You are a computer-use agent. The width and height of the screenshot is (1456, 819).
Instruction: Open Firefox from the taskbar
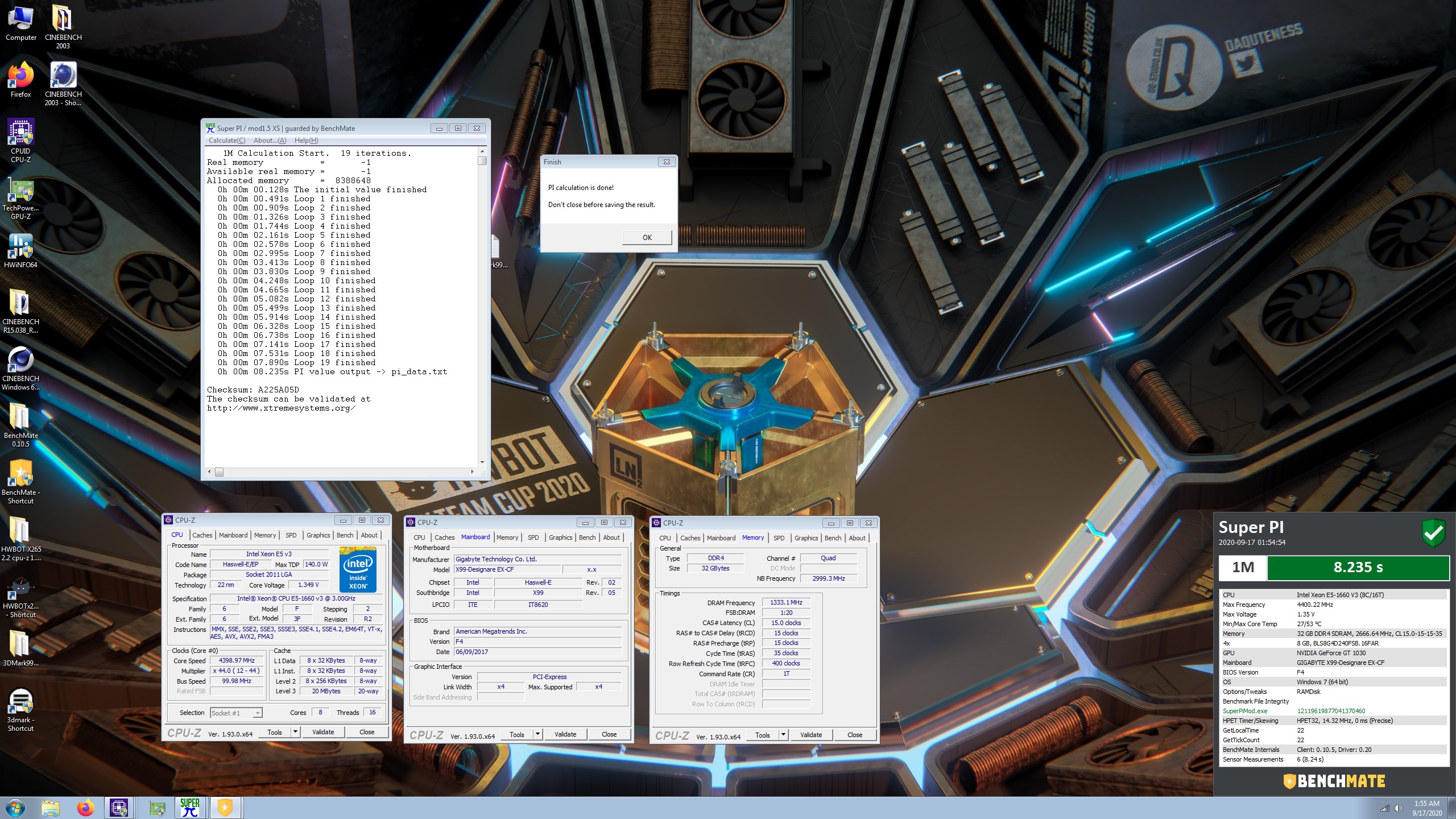(86, 808)
